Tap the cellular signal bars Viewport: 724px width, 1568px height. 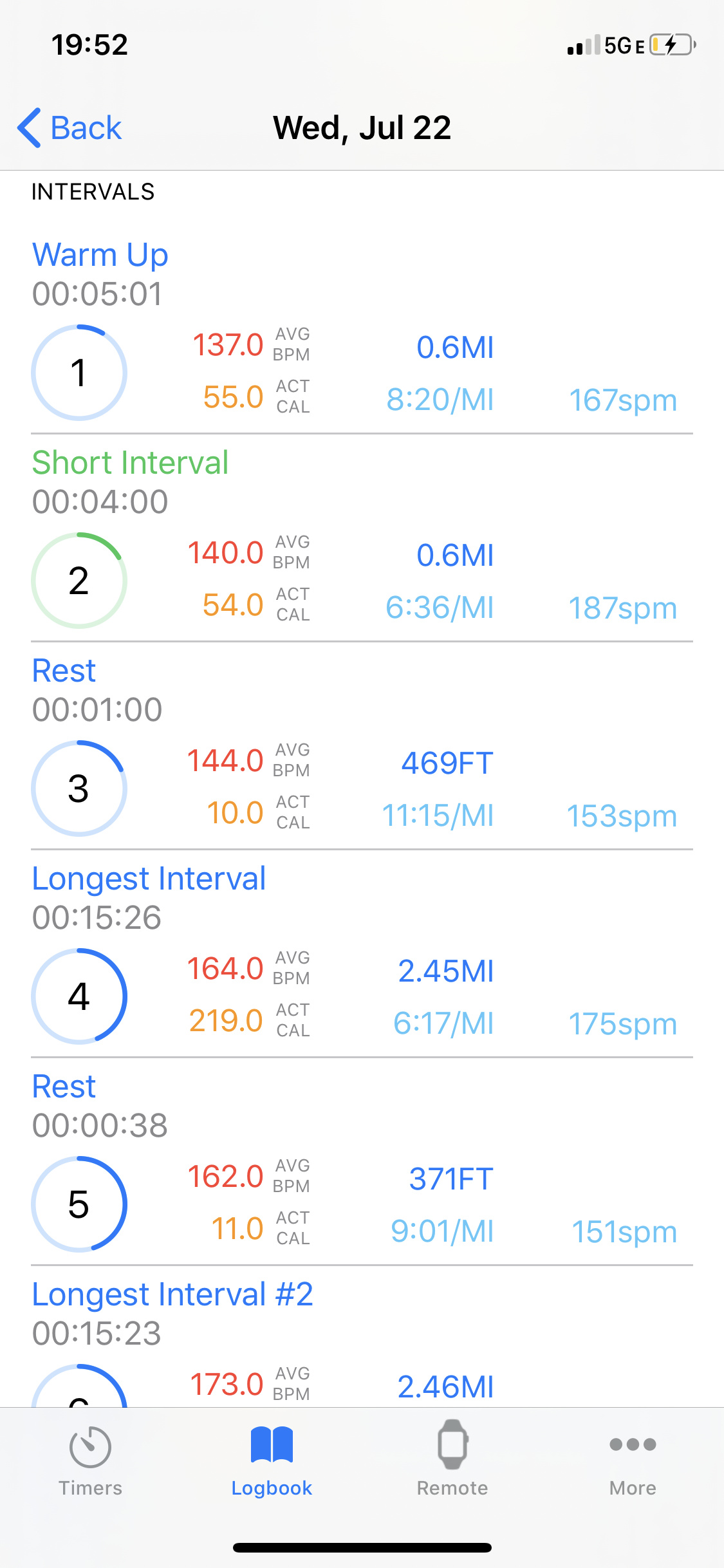coord(583,45)
